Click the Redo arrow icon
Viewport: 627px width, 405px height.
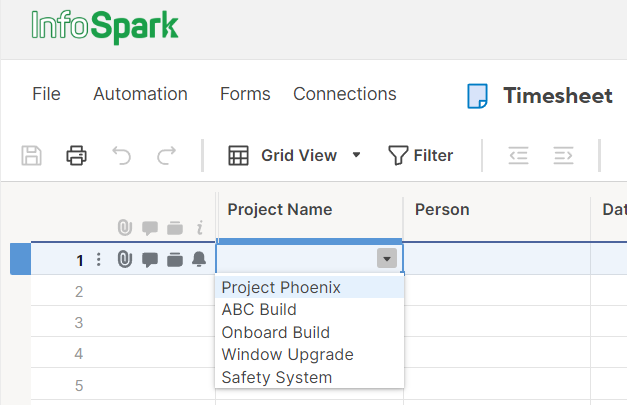click(166, 155)
